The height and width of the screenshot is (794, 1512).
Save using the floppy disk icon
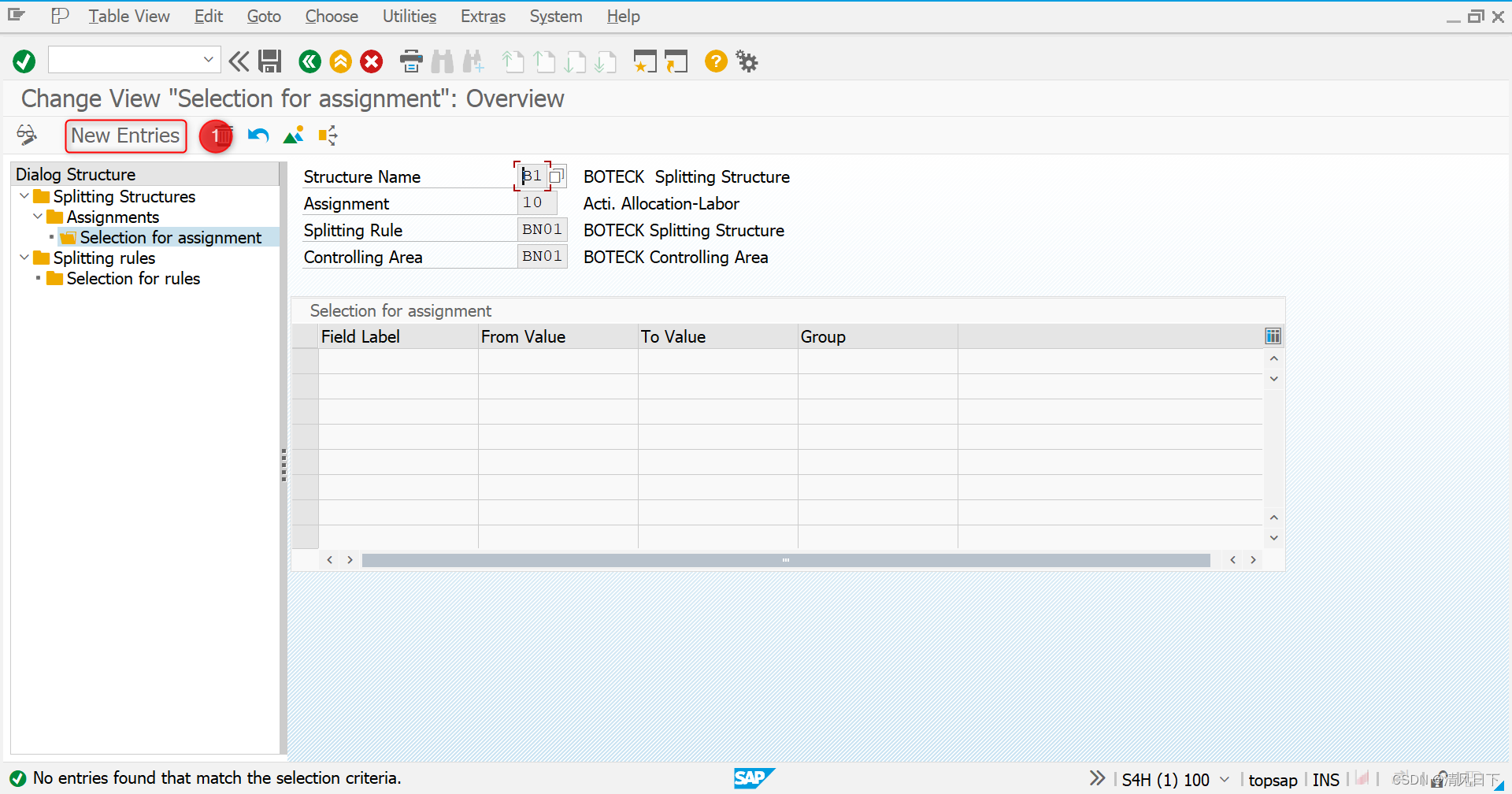click(270, 61)
